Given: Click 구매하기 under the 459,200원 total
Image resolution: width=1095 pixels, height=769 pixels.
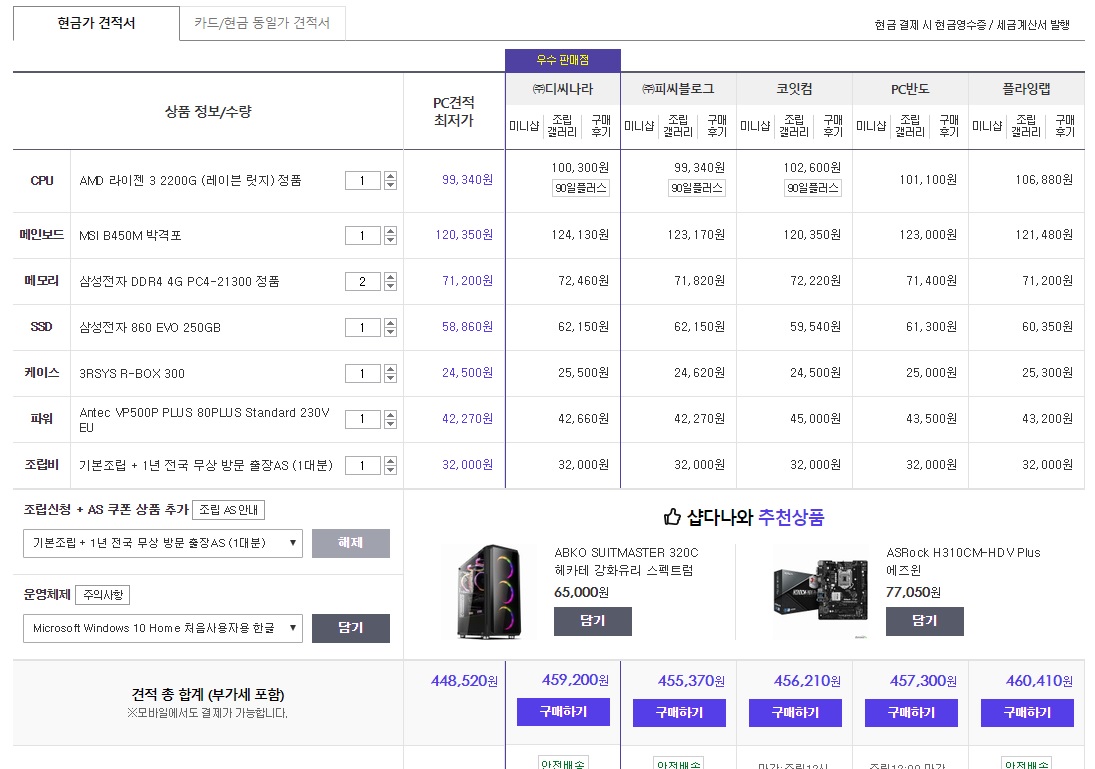Looking at the screenshot, I should tap(564, 712).
